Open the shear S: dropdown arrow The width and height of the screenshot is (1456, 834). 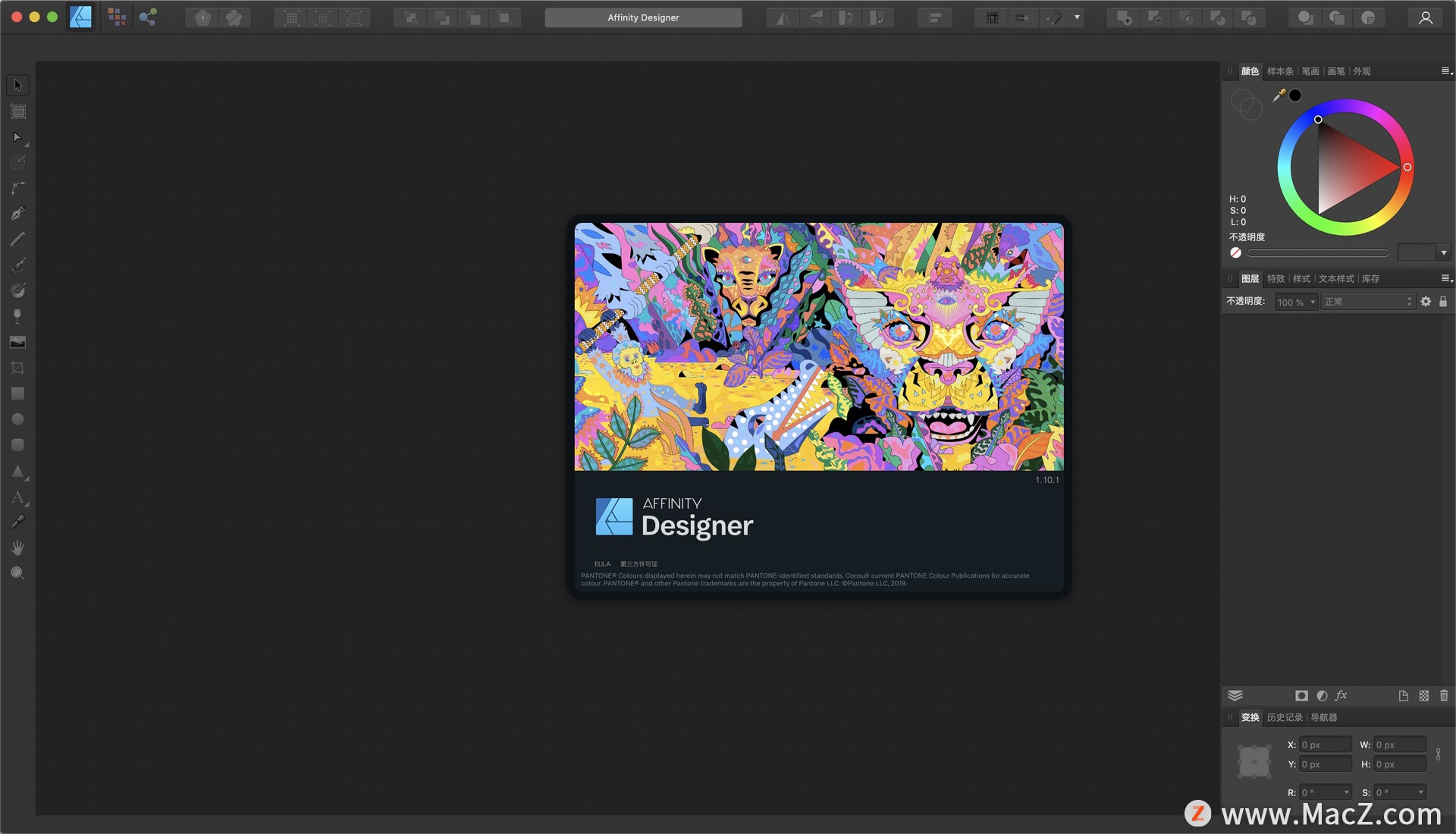(x=1420, y=792)
